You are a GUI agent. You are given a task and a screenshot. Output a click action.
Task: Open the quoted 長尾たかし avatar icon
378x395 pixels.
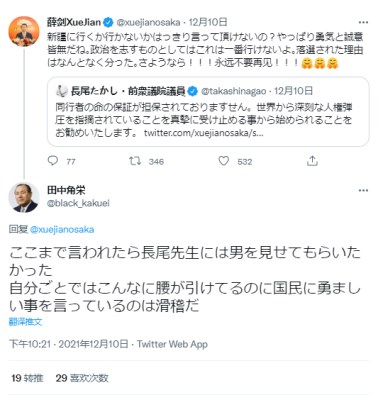pyautogui.click(x=61, y=91)
